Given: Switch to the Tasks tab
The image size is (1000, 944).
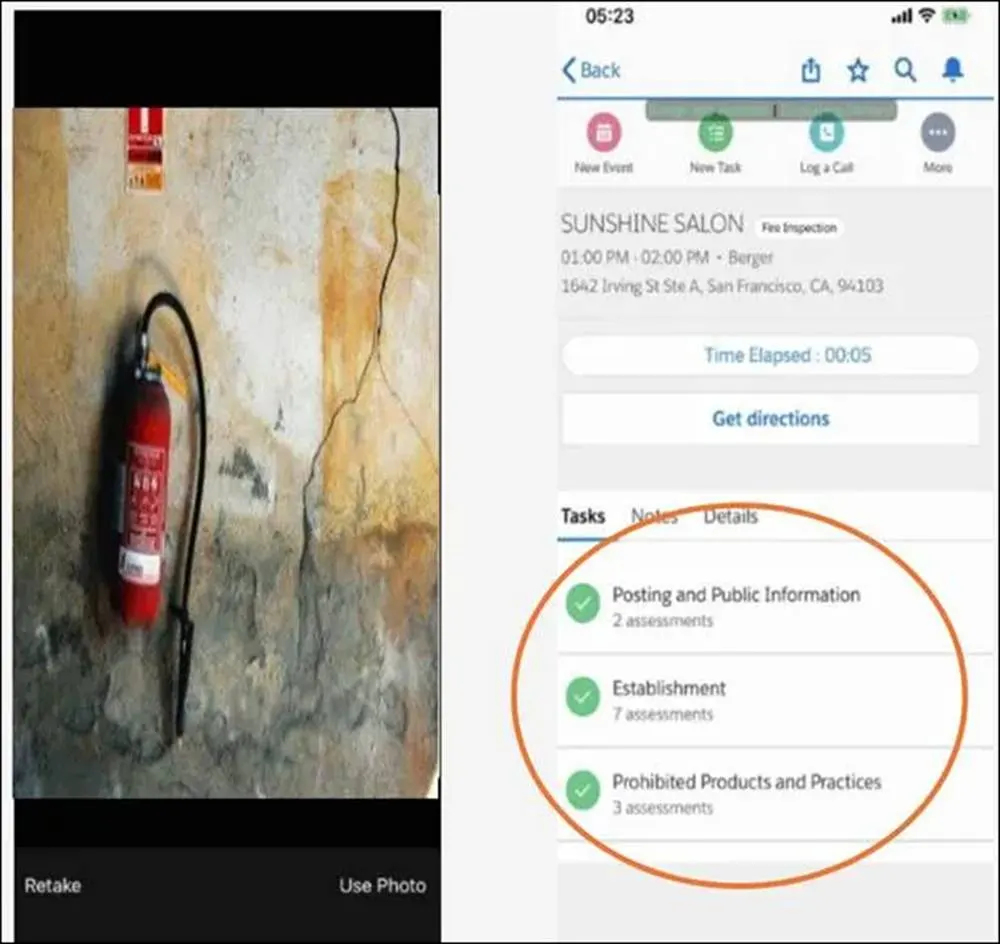Looking at the screenshot, I should click(583, 516).
